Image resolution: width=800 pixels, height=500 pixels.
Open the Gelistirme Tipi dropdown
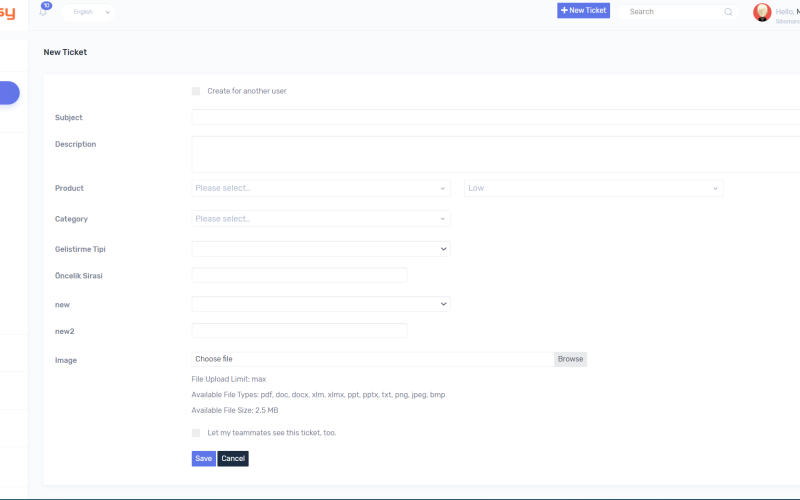tap(321, 249)
